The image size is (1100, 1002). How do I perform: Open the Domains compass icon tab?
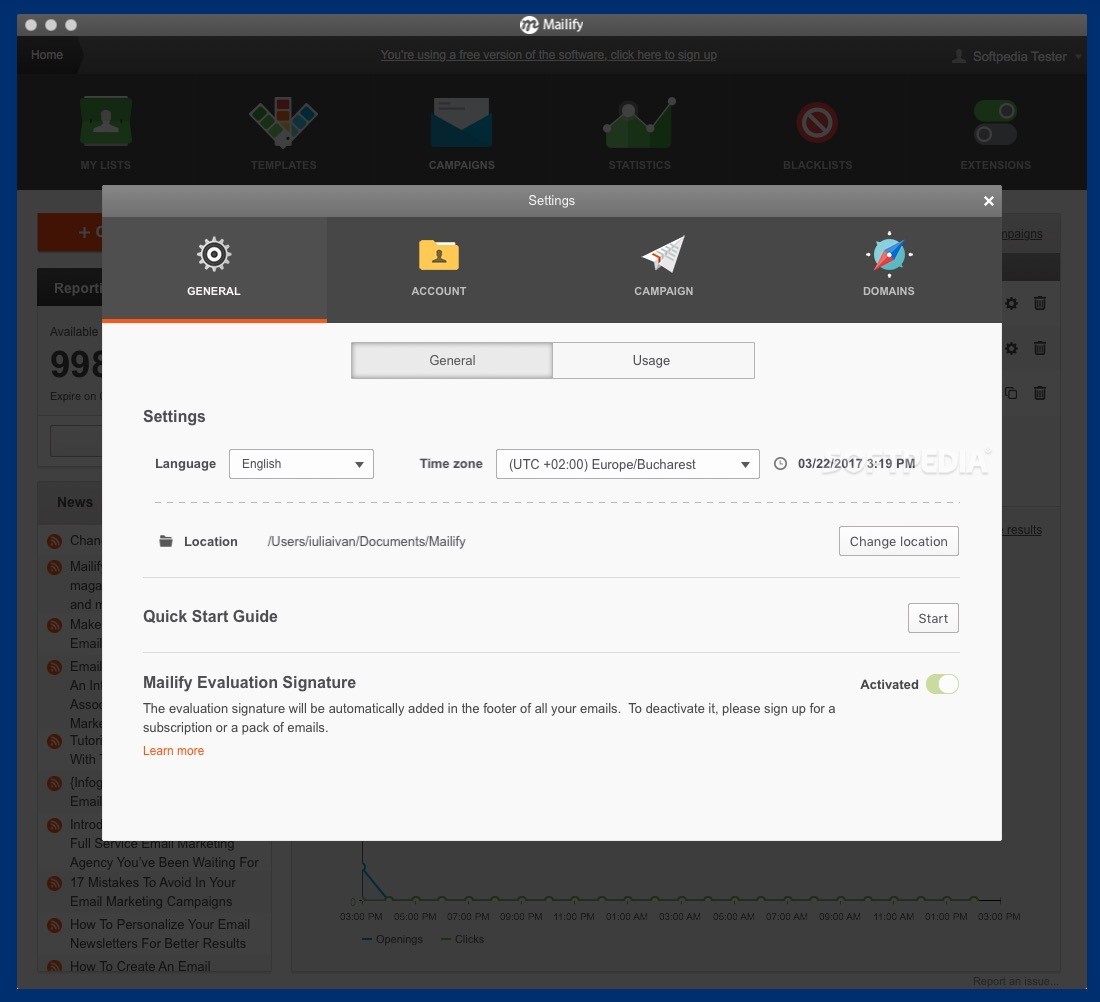coord(888,254)
